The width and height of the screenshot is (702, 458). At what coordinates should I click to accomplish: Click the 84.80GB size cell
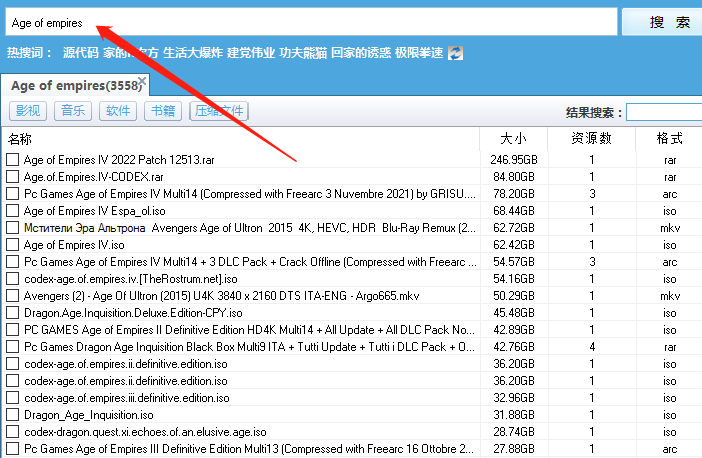[514, 177]
